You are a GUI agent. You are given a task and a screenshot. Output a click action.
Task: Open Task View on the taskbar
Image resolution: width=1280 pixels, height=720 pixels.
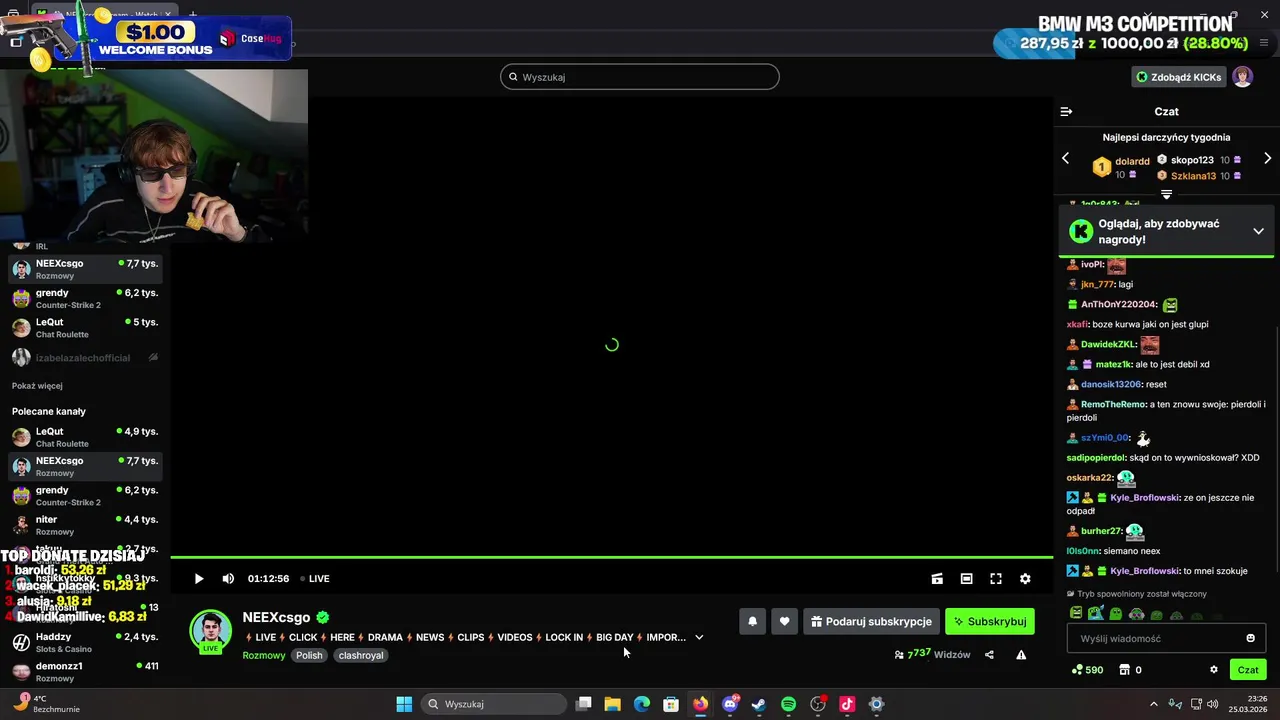click(x=584, y=704)
